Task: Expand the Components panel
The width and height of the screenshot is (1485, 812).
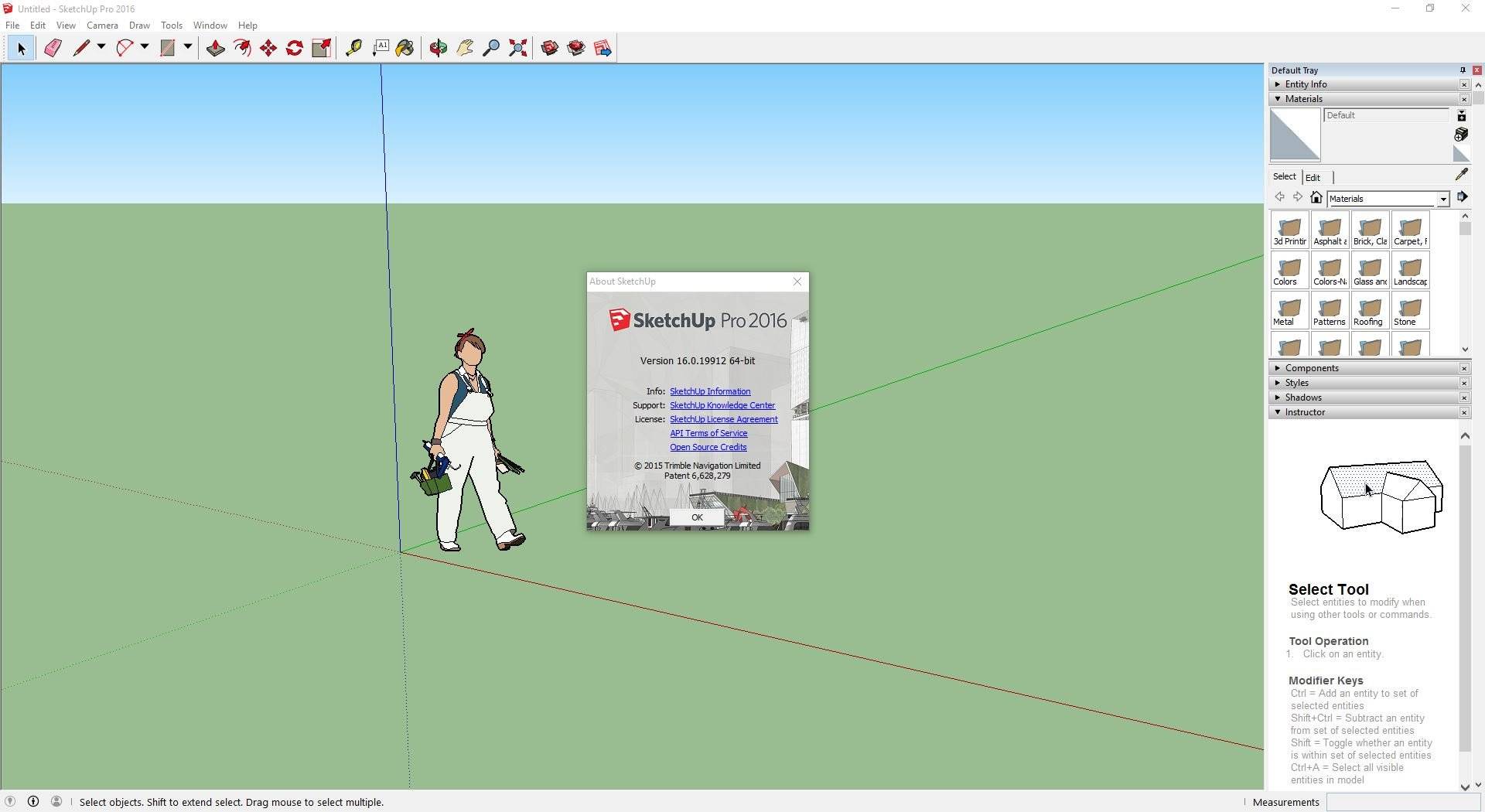Action: (1369, 368)
